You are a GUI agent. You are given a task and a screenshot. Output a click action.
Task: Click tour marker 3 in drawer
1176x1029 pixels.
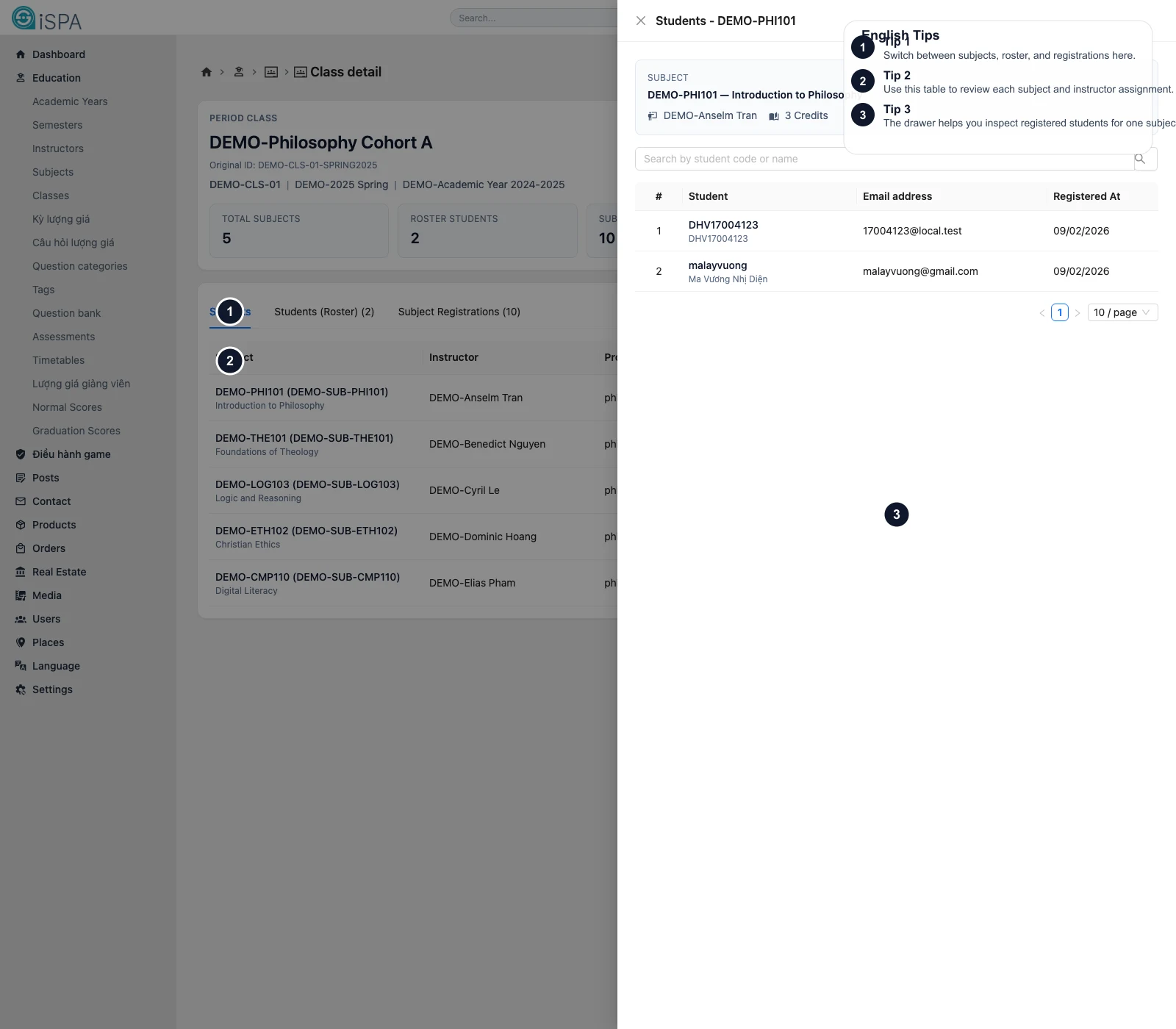[896, 514]
